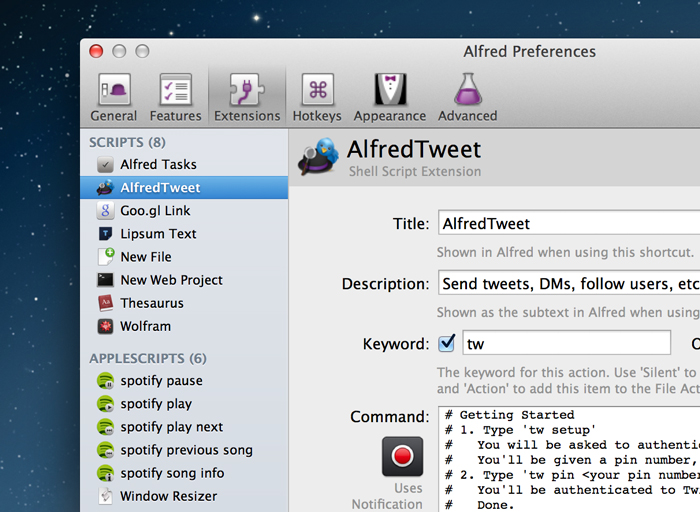Image resolution: width=700 pixels, height=512 pixels.
Task: Open the Hotkeys preferences tab
Action: [x=317, y=97]
